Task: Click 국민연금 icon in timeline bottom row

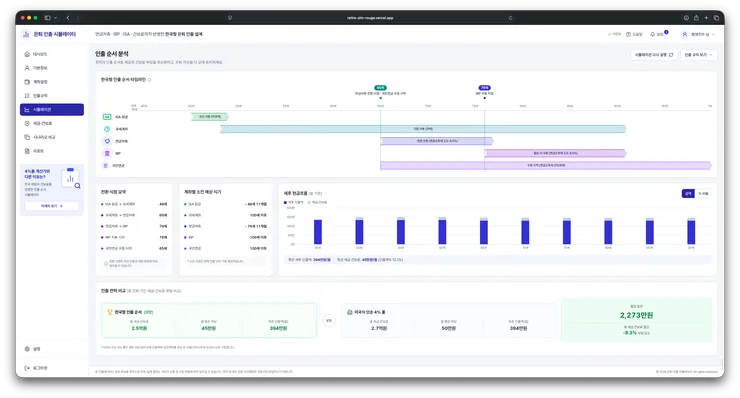Action: [106, 166]
